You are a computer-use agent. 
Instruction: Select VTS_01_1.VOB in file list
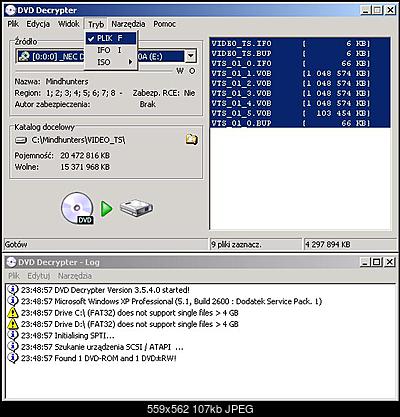click(x=300, y=73)
